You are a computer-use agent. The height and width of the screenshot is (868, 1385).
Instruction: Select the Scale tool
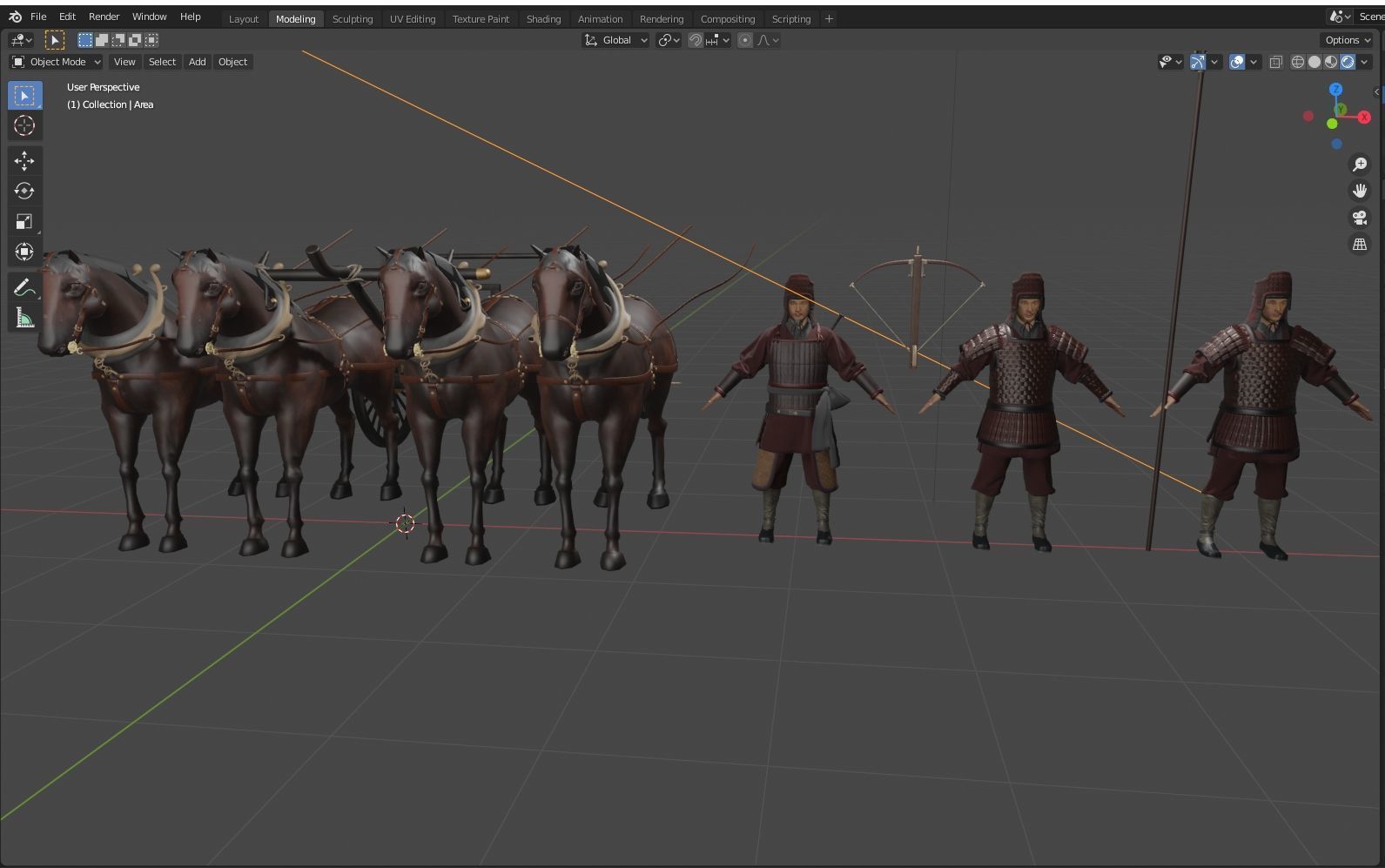24,222
